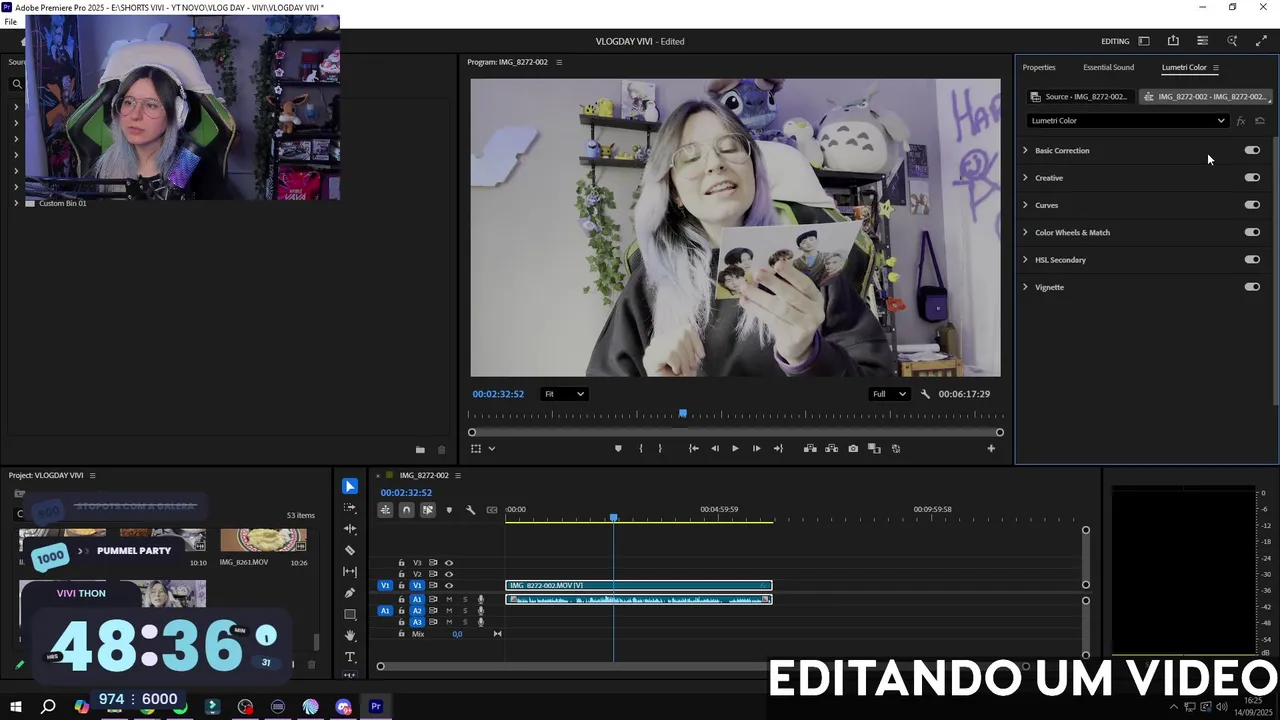Open Program monitor settings wrench

[x=925, y=394]
